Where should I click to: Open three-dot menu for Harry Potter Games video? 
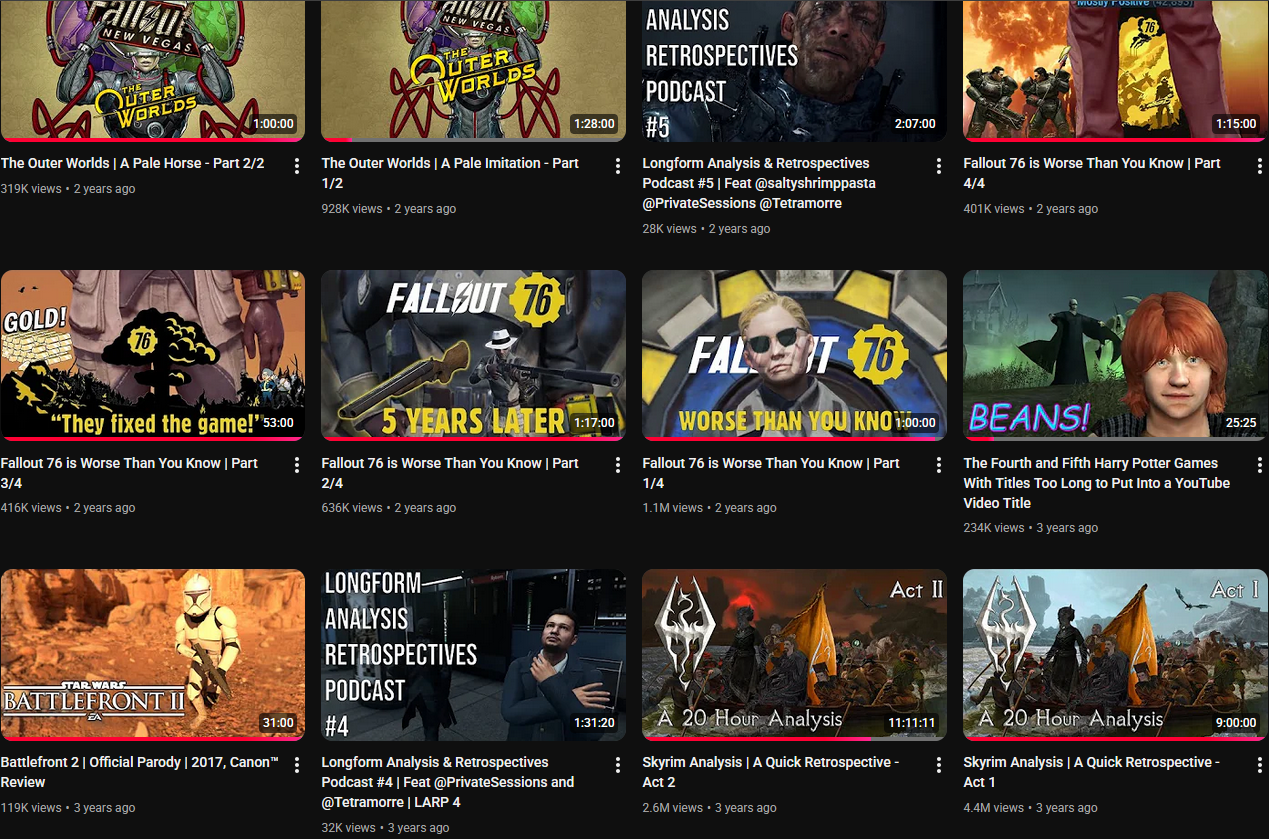(x=1260, y=466)
